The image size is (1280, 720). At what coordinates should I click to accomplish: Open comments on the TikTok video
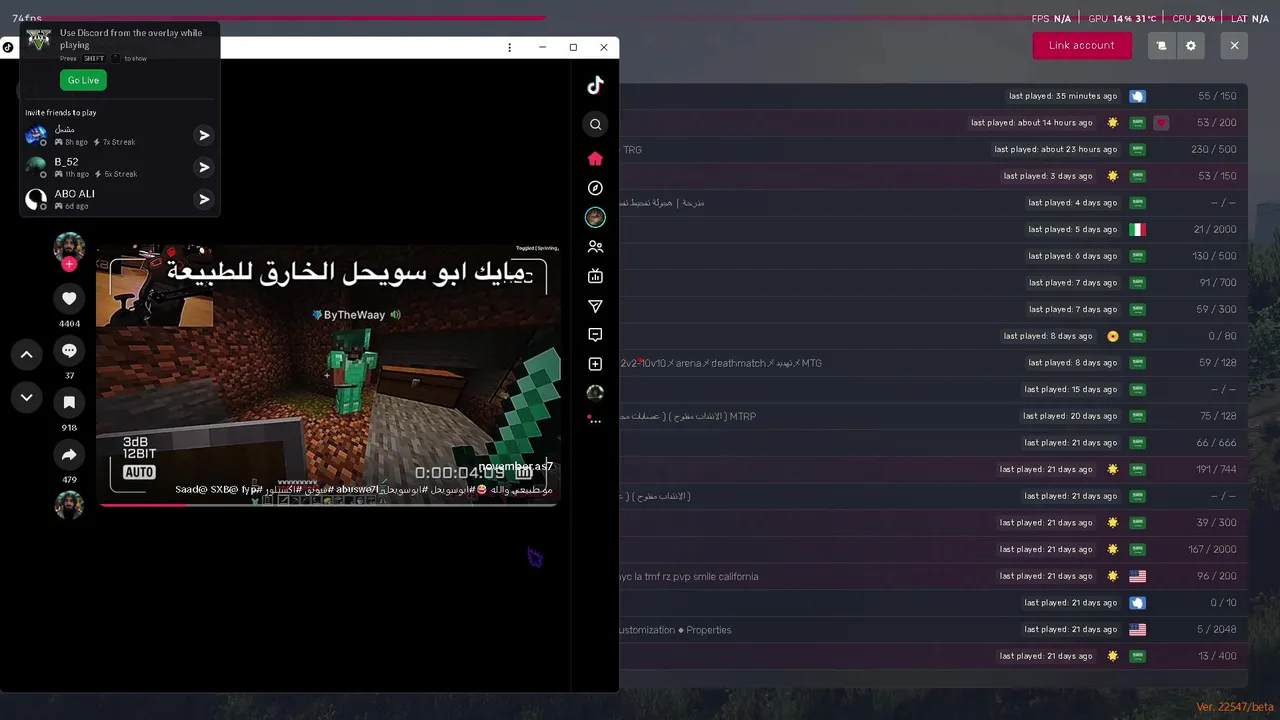(69, 351)
